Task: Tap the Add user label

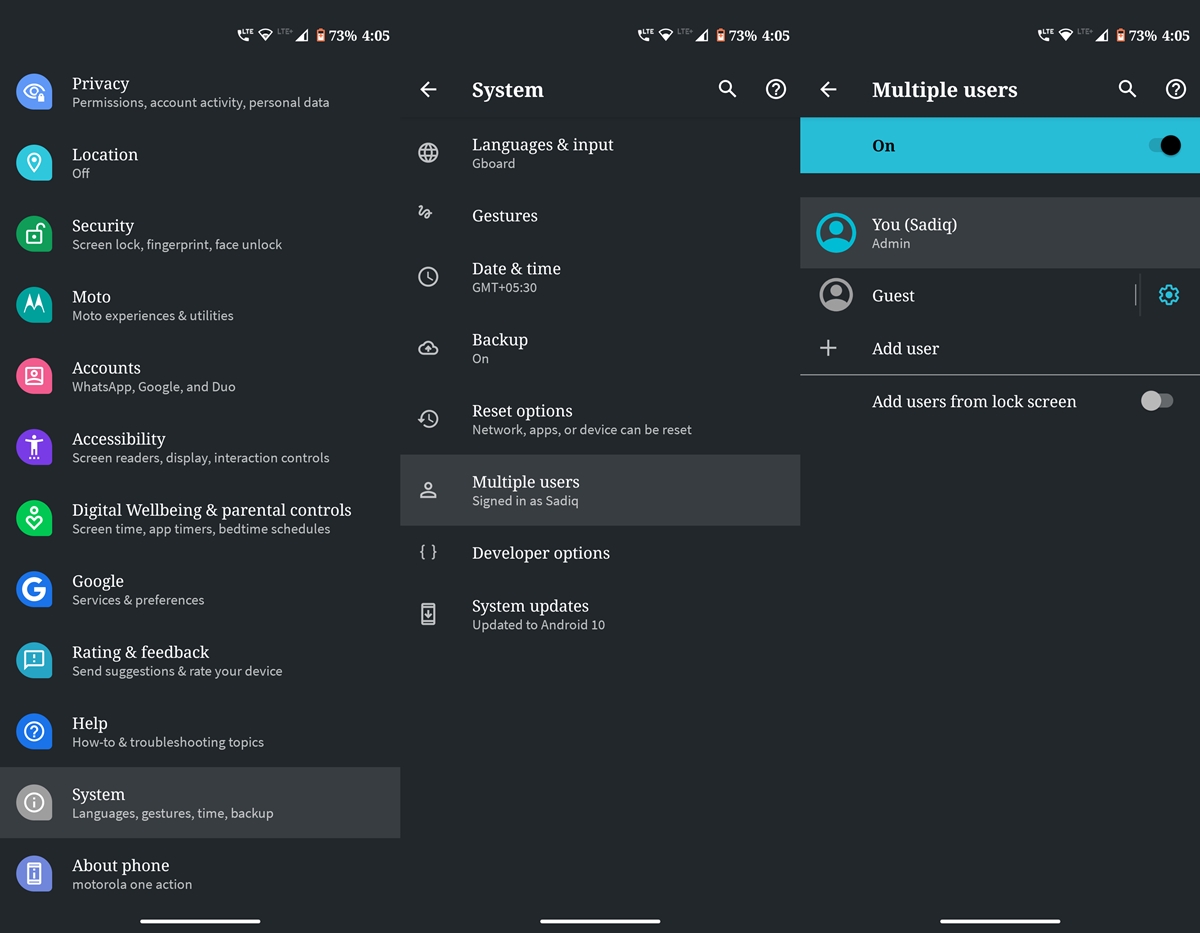Action: [x=905, y=349]
